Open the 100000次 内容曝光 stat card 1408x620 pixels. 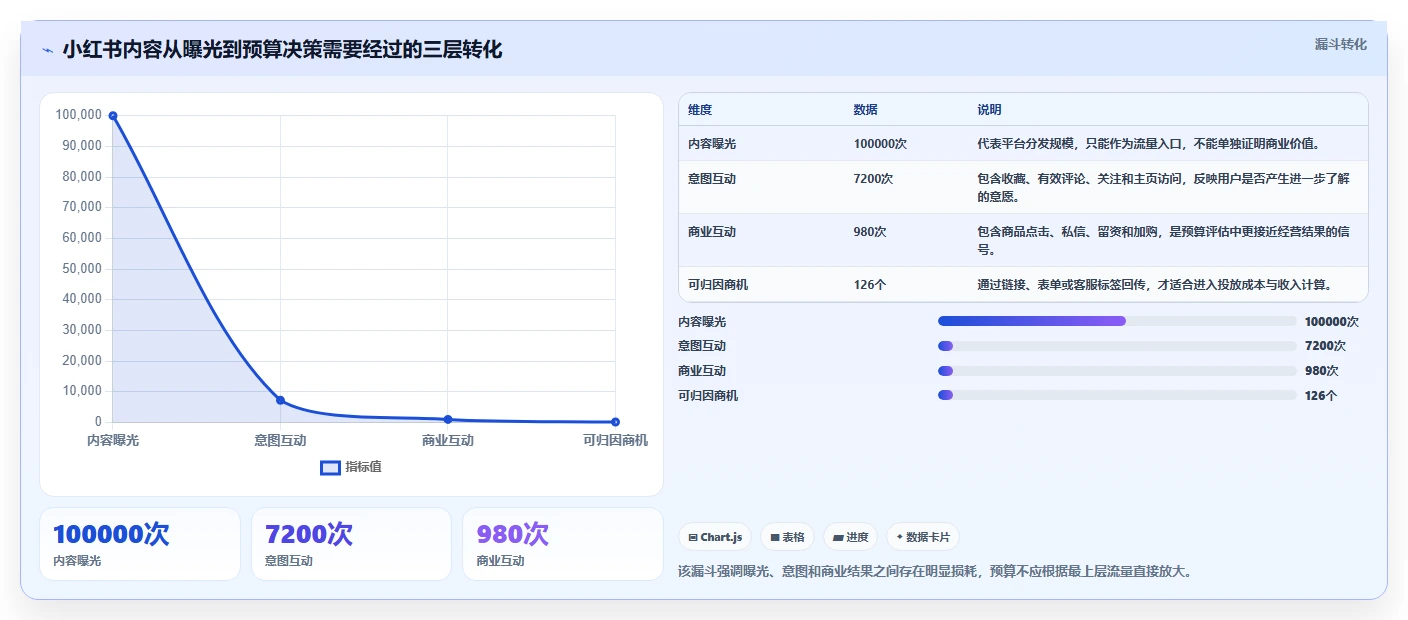[x=140, y=544]
